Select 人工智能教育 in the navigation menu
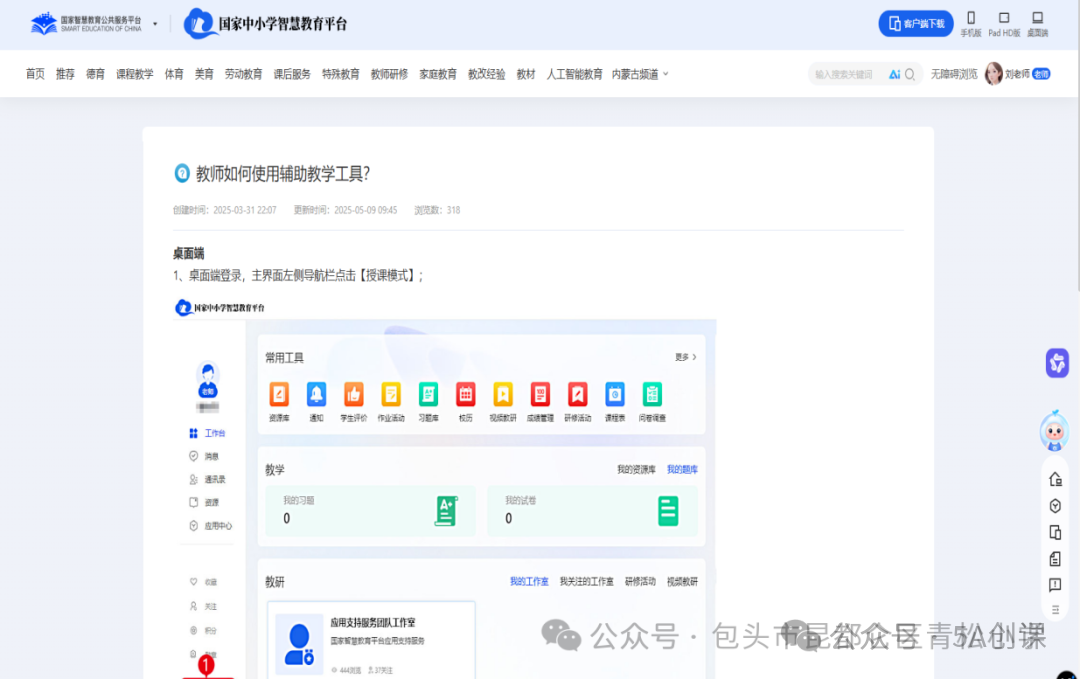1080x679 pixels. click(574, 74)
